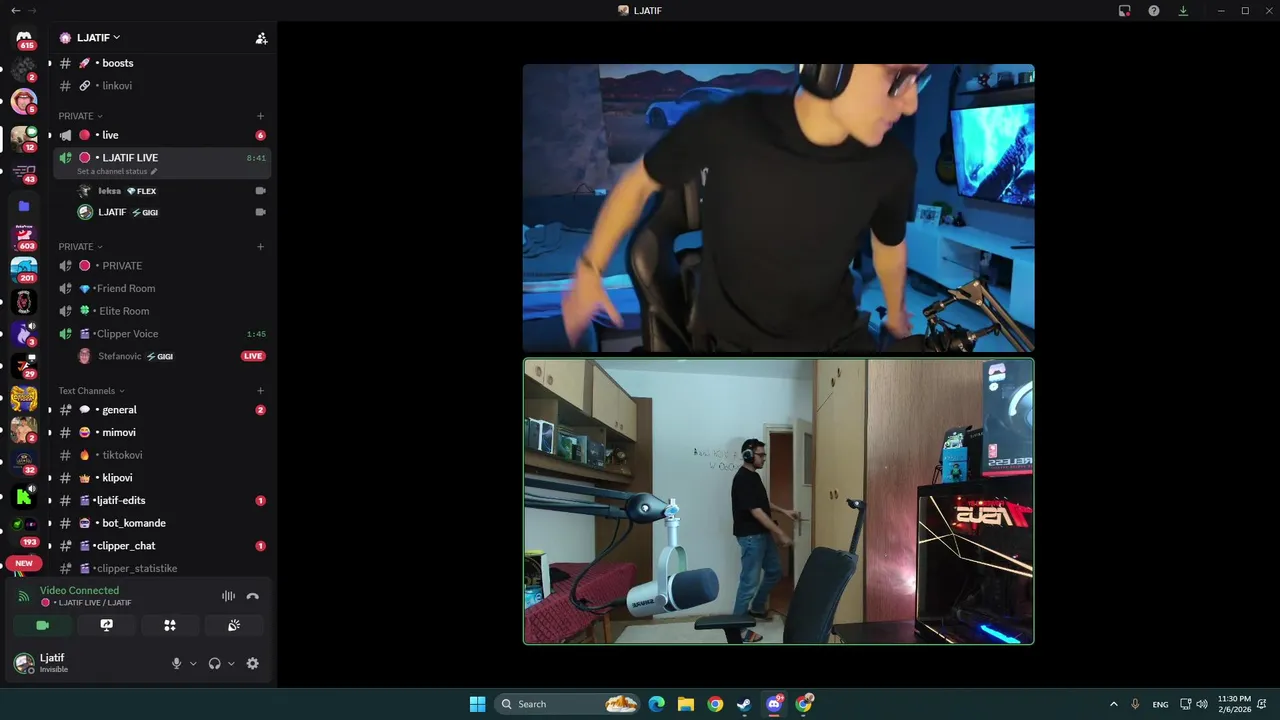Open the Discord help icon in title bar
Screen dimensions: 1280x720
click(x=1154, y=10)
